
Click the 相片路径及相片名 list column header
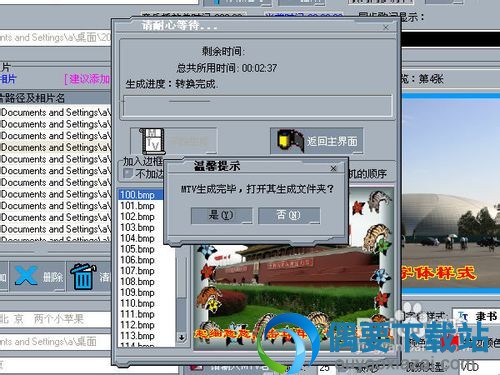point(55,98)
